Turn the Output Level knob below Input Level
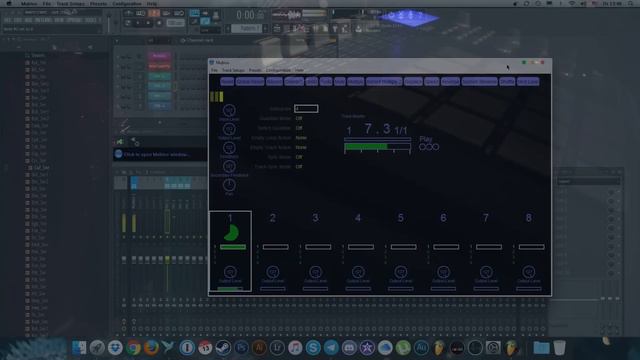 [x=229, y=129]
